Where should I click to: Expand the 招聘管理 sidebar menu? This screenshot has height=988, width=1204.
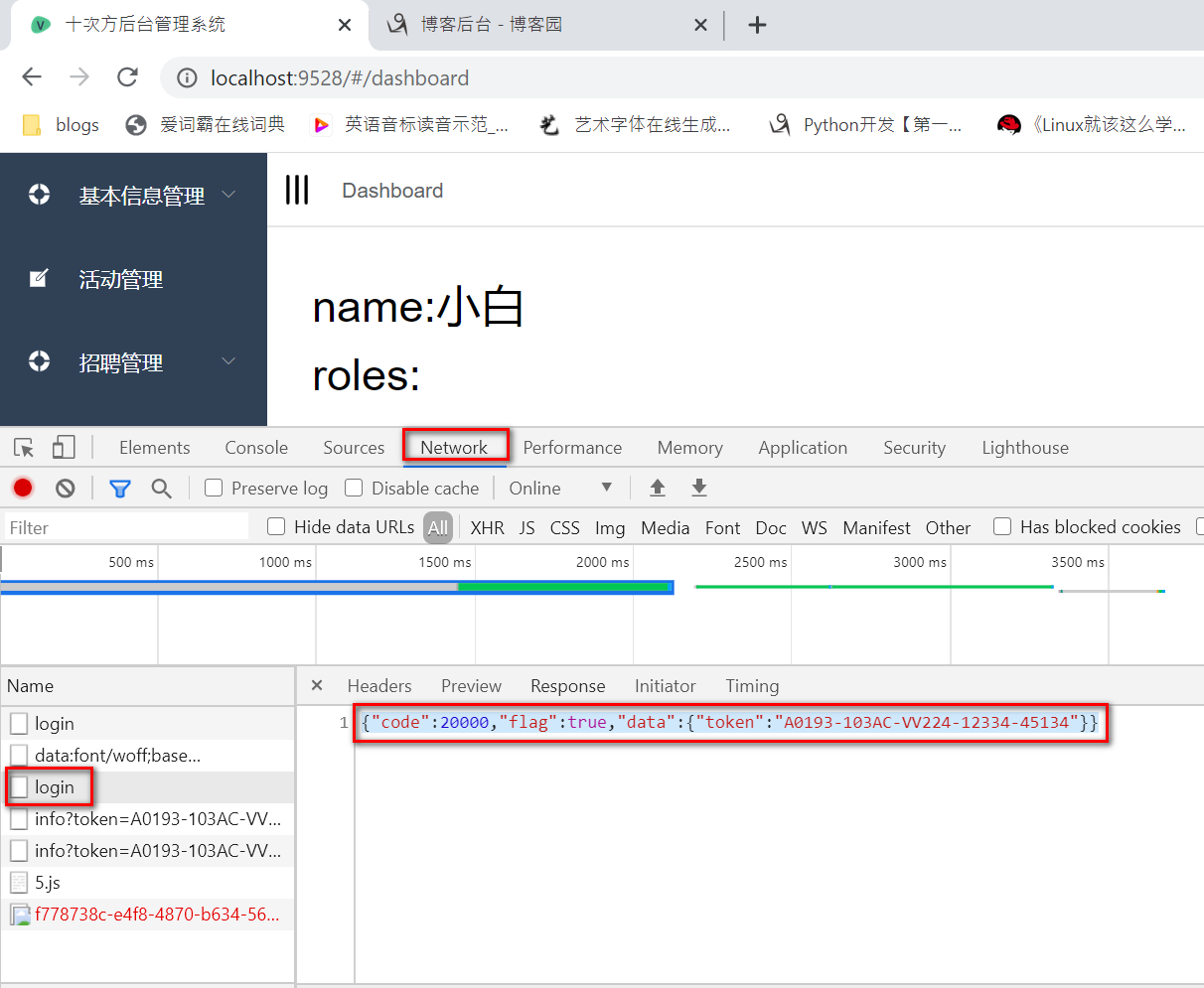pyautogui.click(x=133, y=362)
